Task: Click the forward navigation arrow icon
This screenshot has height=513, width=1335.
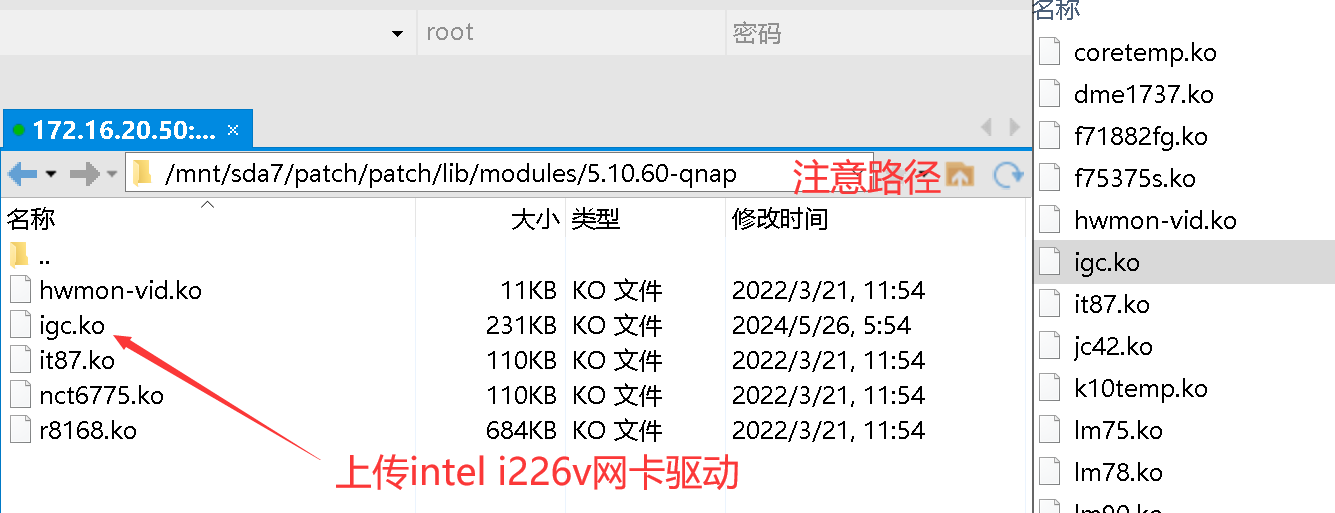Action: click(84, 175)
